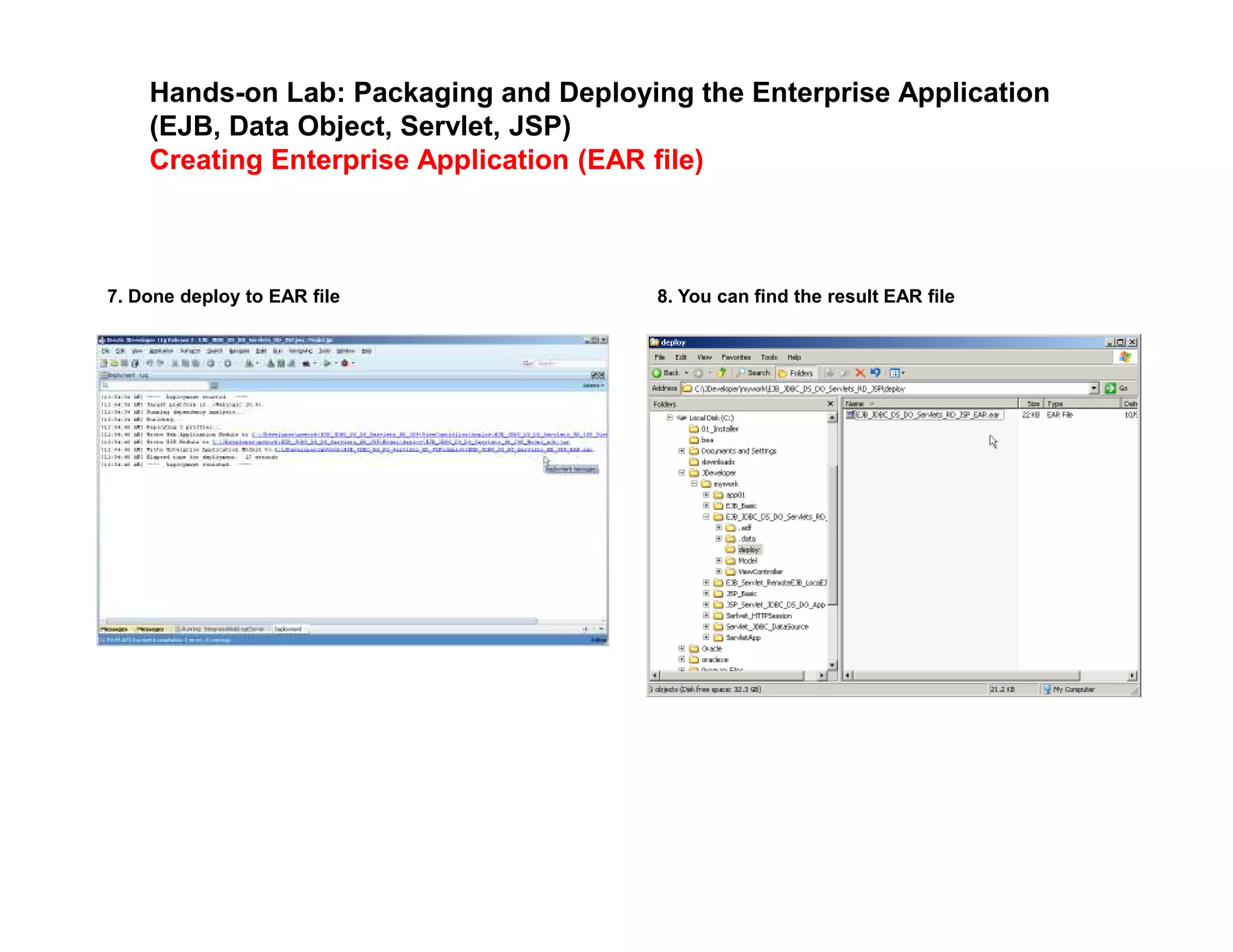1233x952 pixels.
Task: Click the blue Undo arrow icon
Action: (875, 373)
